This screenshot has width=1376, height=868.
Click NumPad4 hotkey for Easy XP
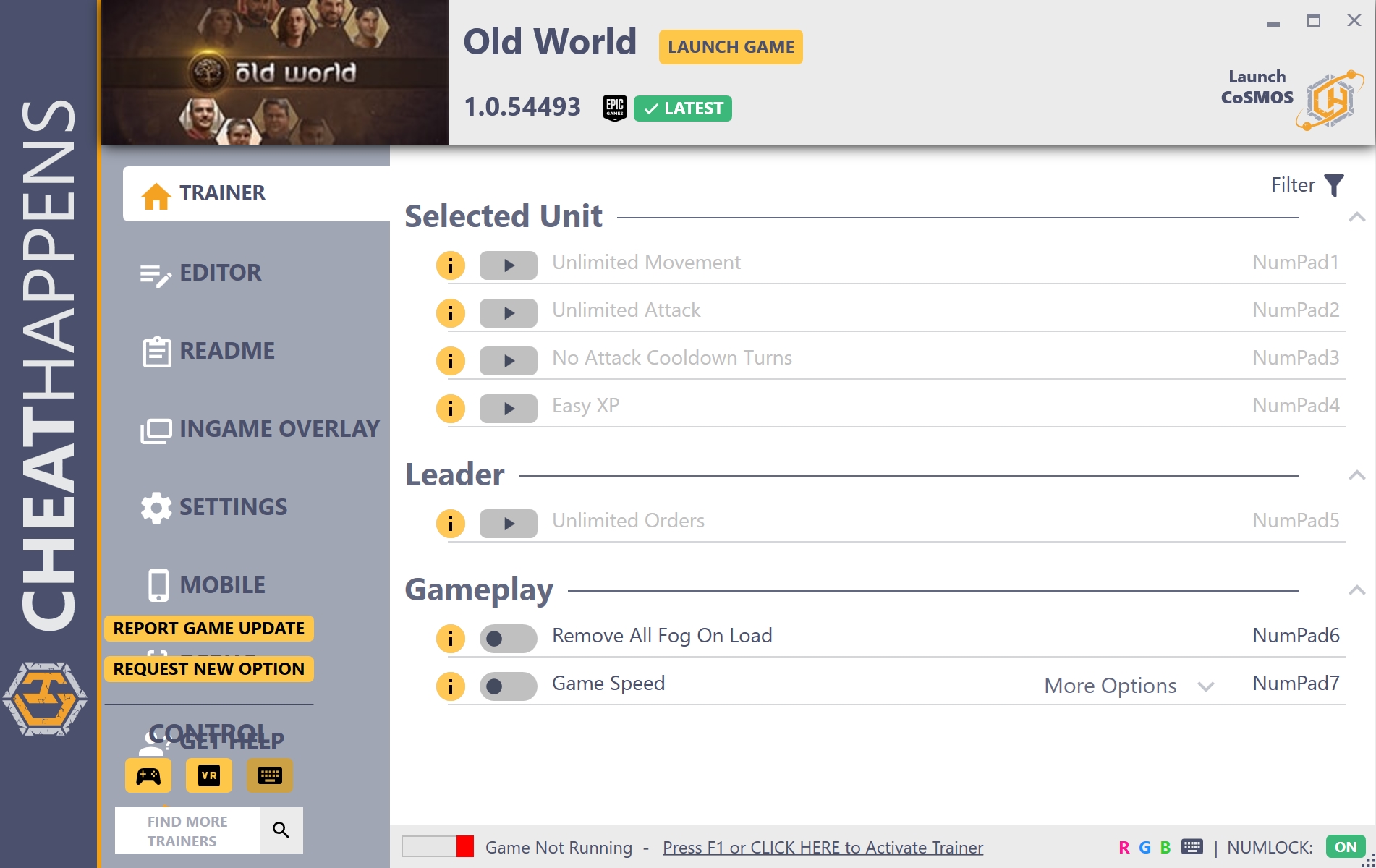[x=1296, y=406]
